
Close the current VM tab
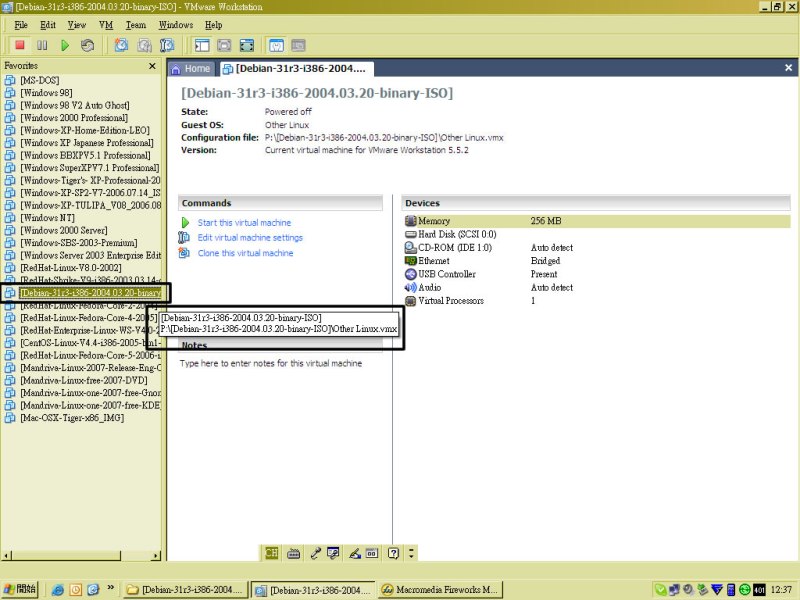(x=788, y=67)
